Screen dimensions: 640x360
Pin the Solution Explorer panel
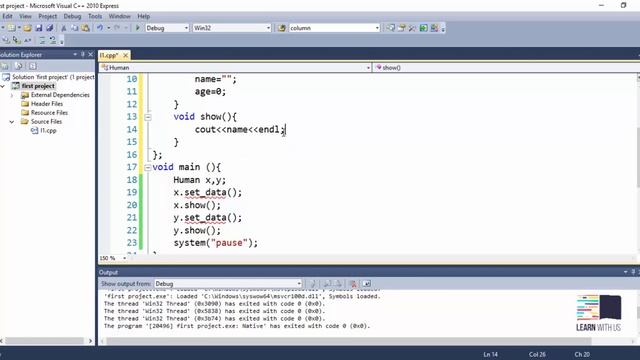(x=83, y=55)
